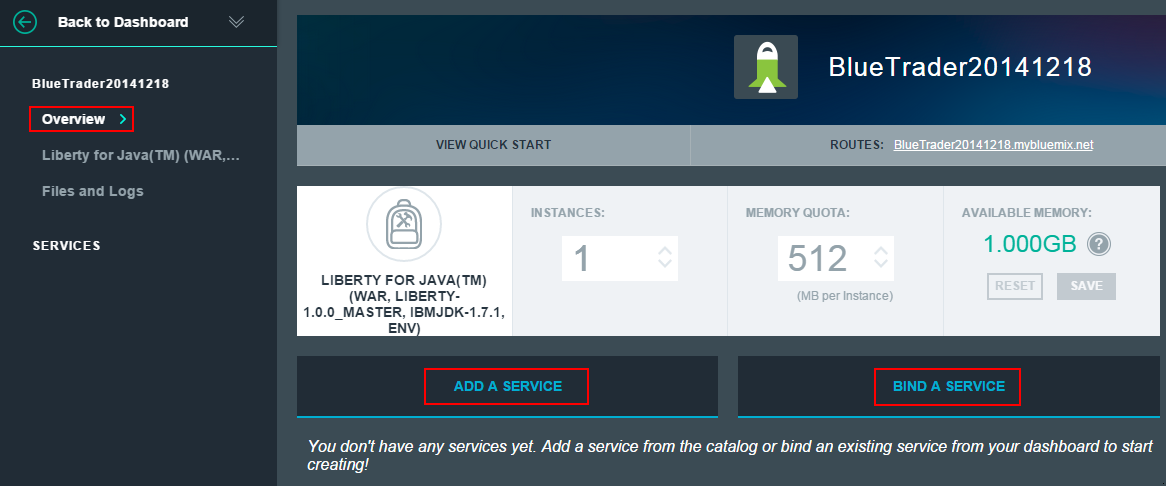
Task: Click VIEW QUICK START
Action: point(493,145)
